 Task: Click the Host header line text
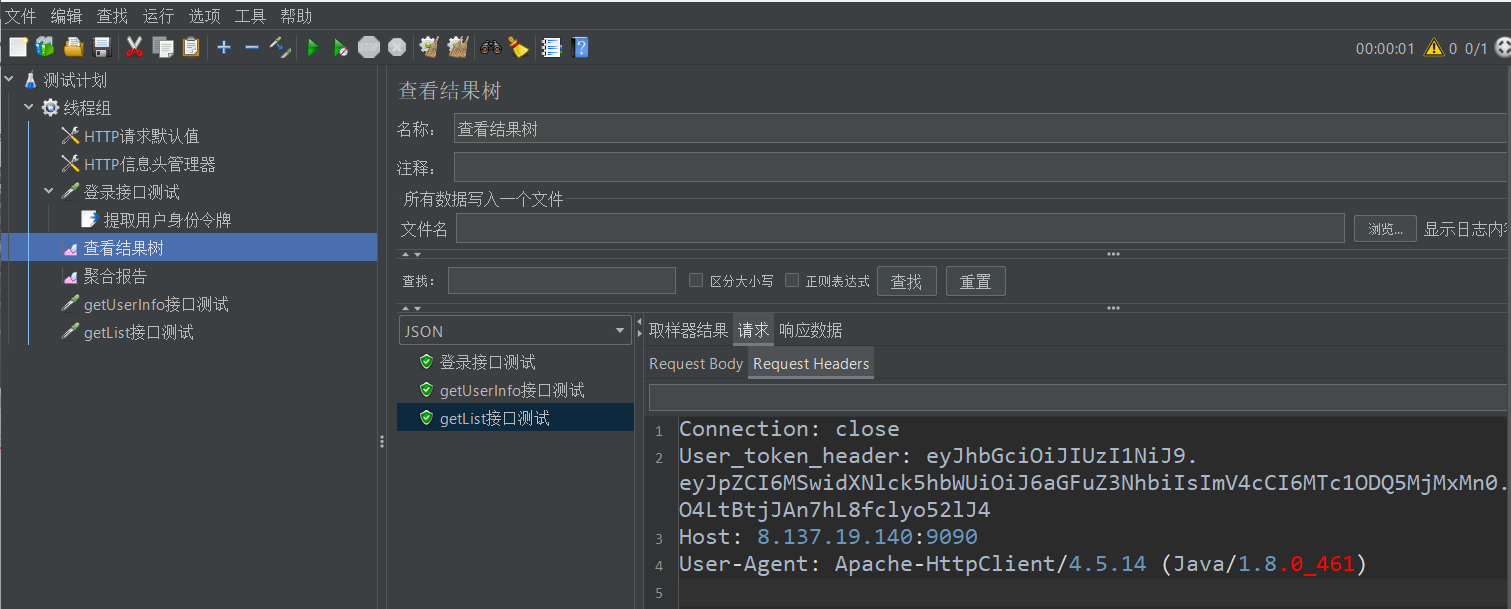828,537
